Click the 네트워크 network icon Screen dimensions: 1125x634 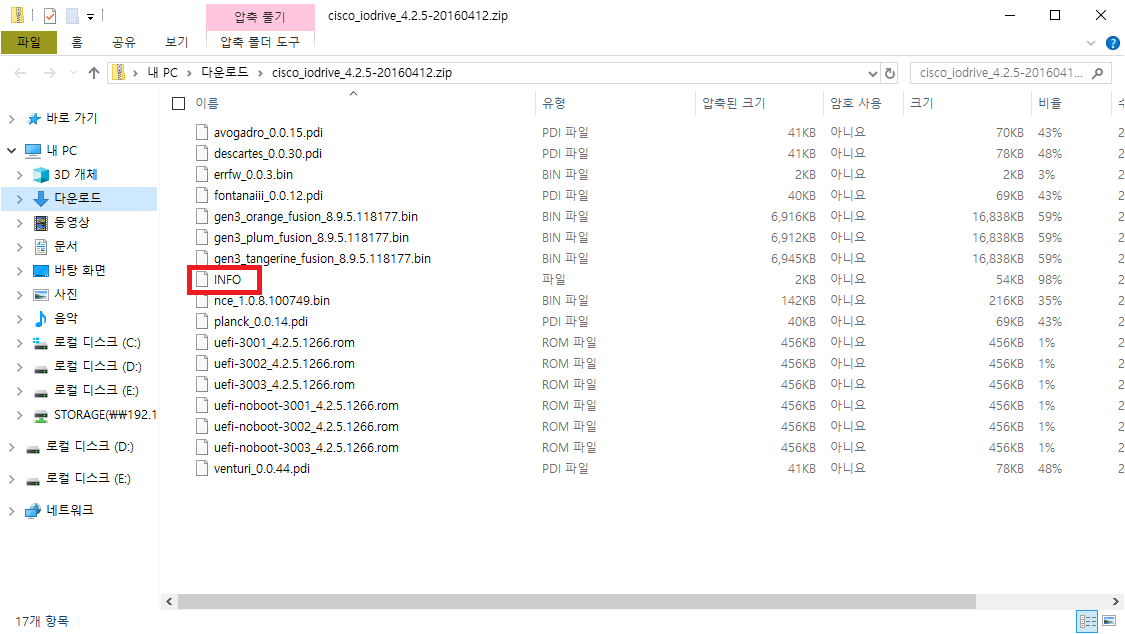click(33, 511)
